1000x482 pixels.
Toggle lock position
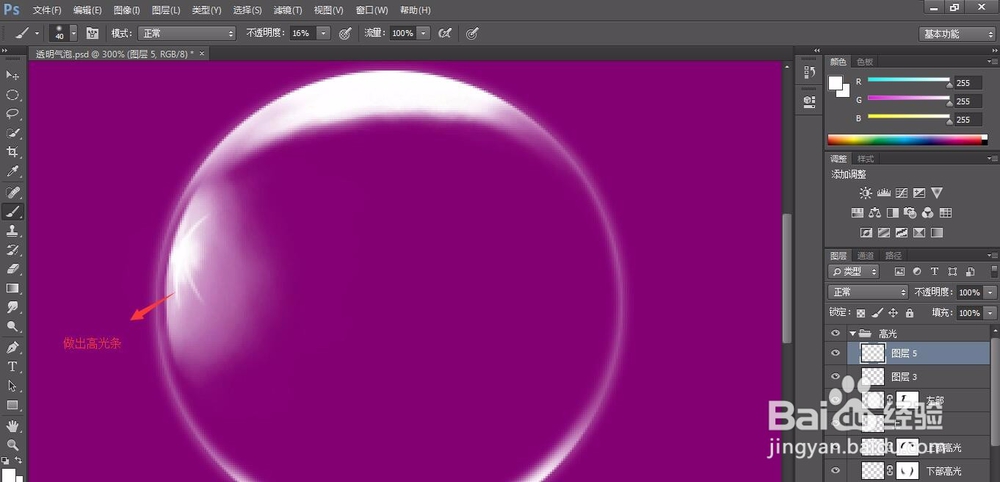pos(893,313)
